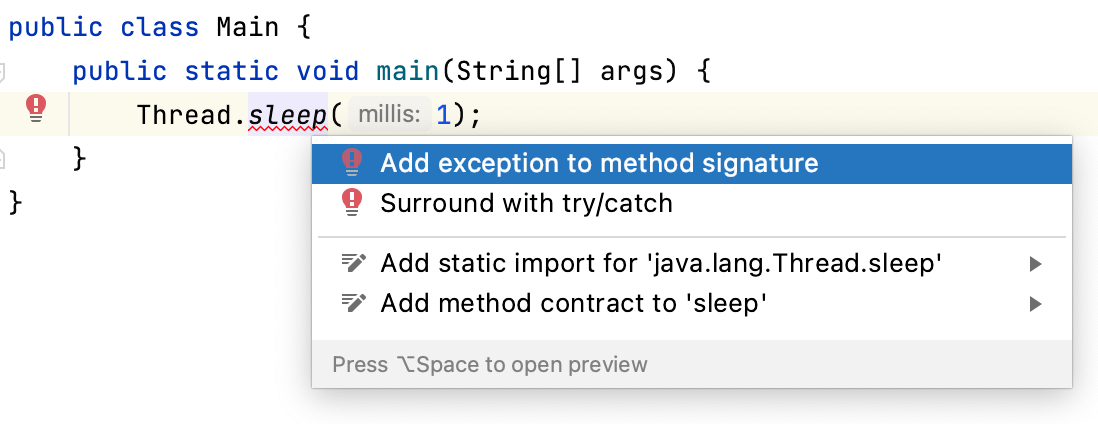Click the red bulb icon beside Surround with try/catch
1098x424 pixels.
click(x=352, y=203)
